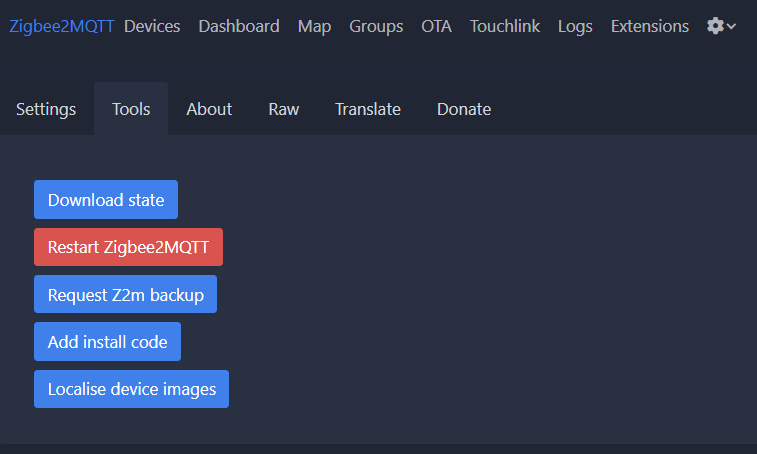Open the OTA updates page
The height and width of the screenshot is (454, 757).
point(436,26)
